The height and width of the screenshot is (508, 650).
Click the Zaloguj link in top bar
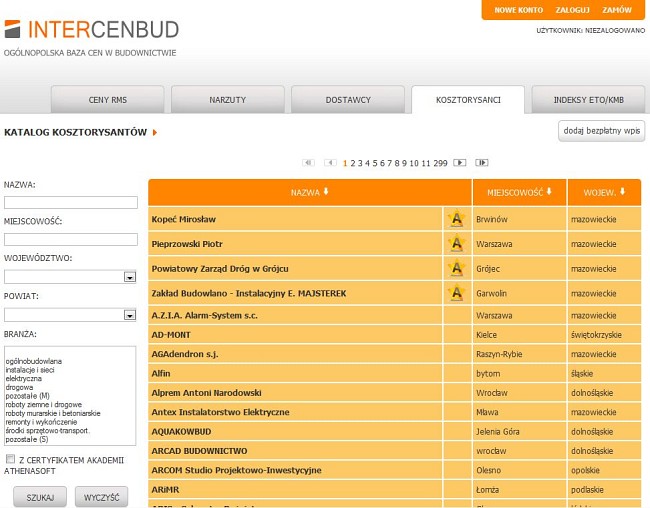click(572, 9)
